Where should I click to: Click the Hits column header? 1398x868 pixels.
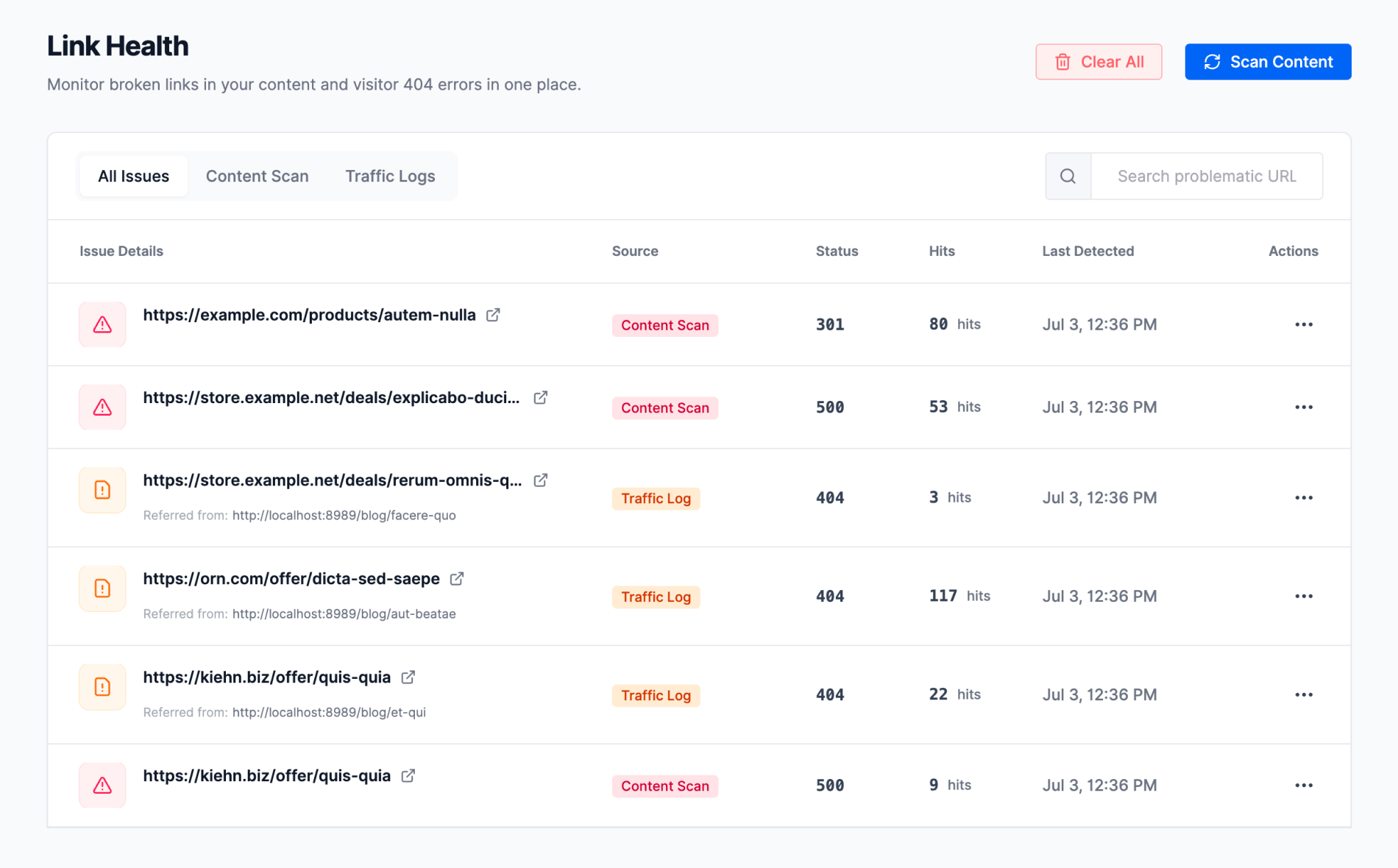[x=942, y=251]
